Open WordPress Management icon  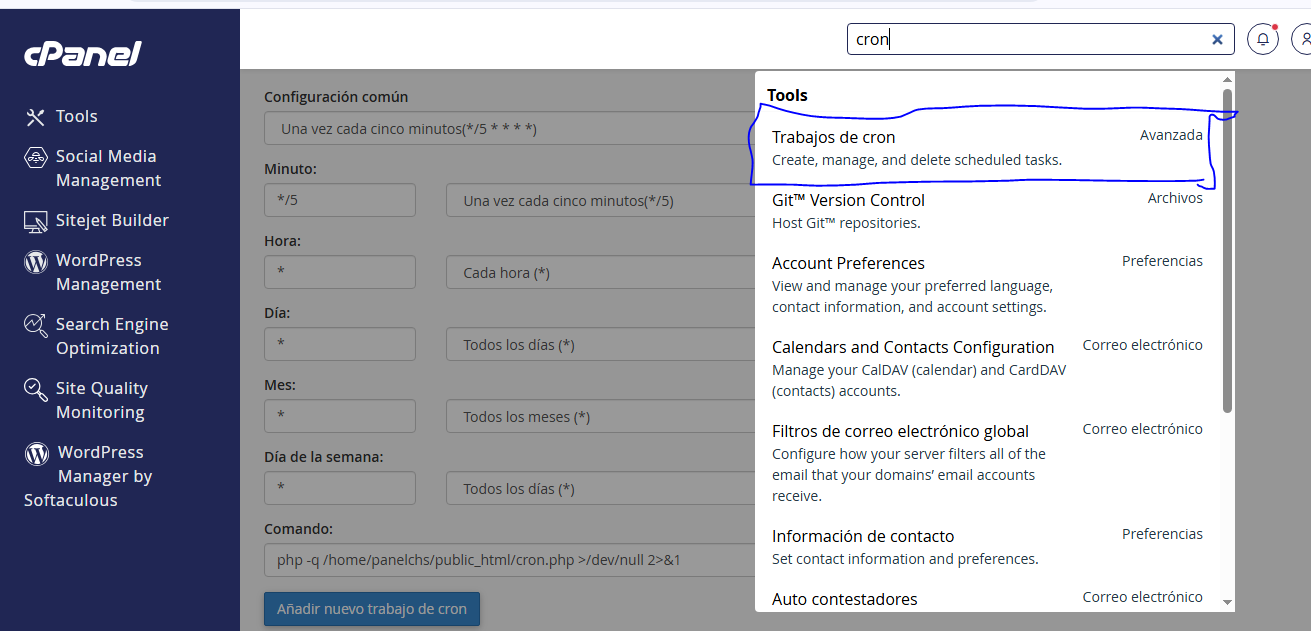tap(36, 261)
